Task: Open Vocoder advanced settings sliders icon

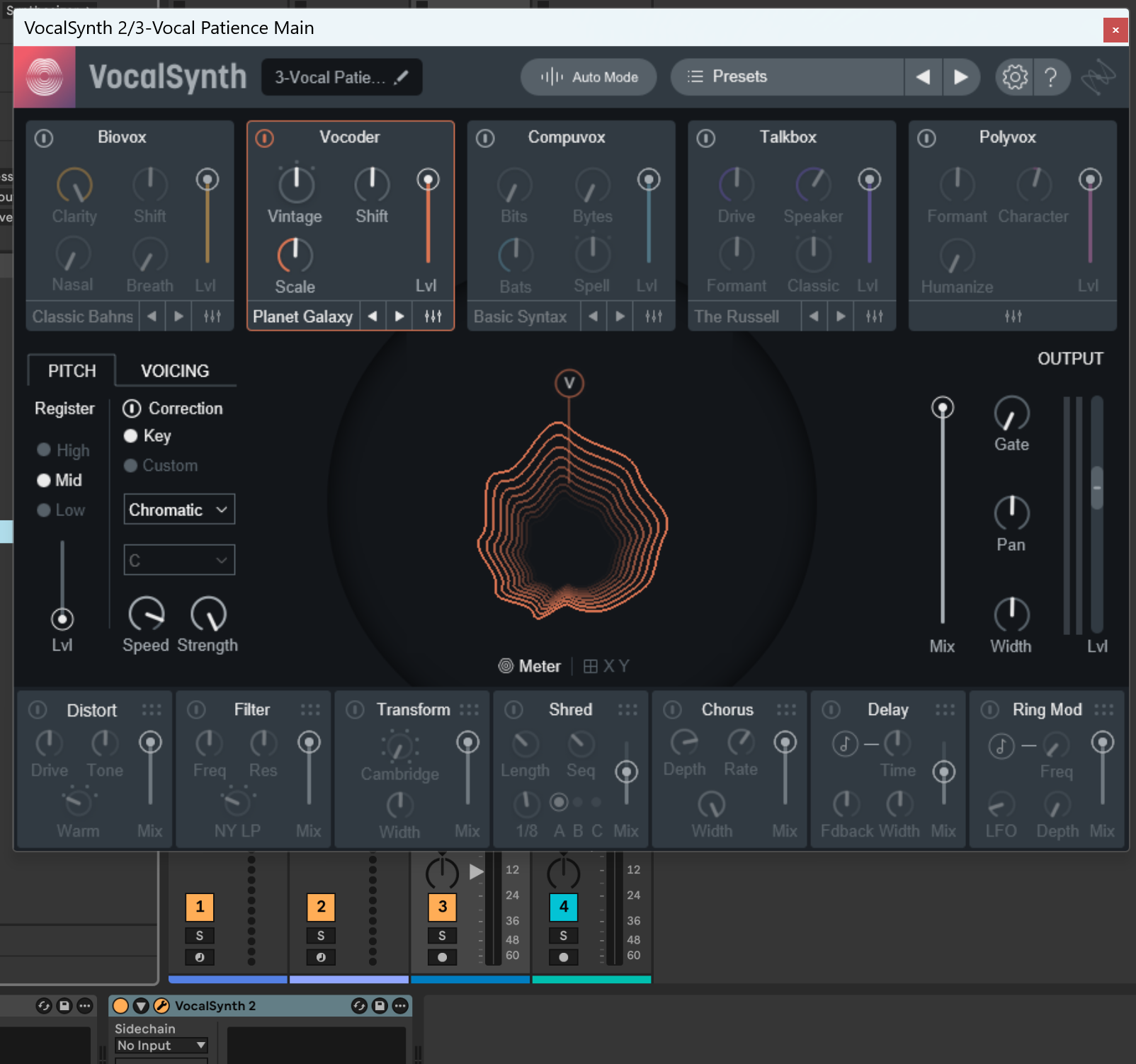Action: point(433,316)
